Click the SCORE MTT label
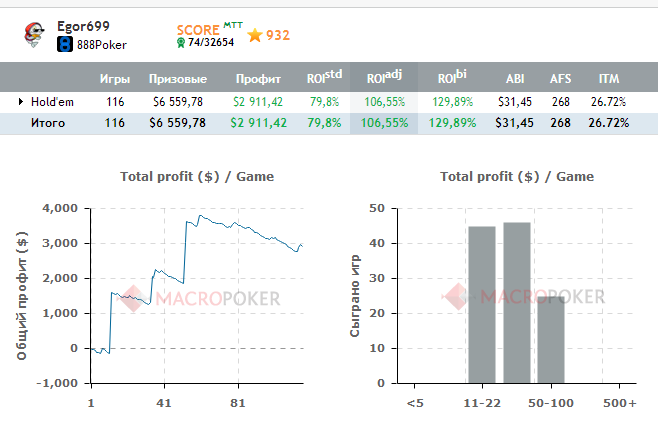The height and width of the screenshot is (424, 658). 203,28
